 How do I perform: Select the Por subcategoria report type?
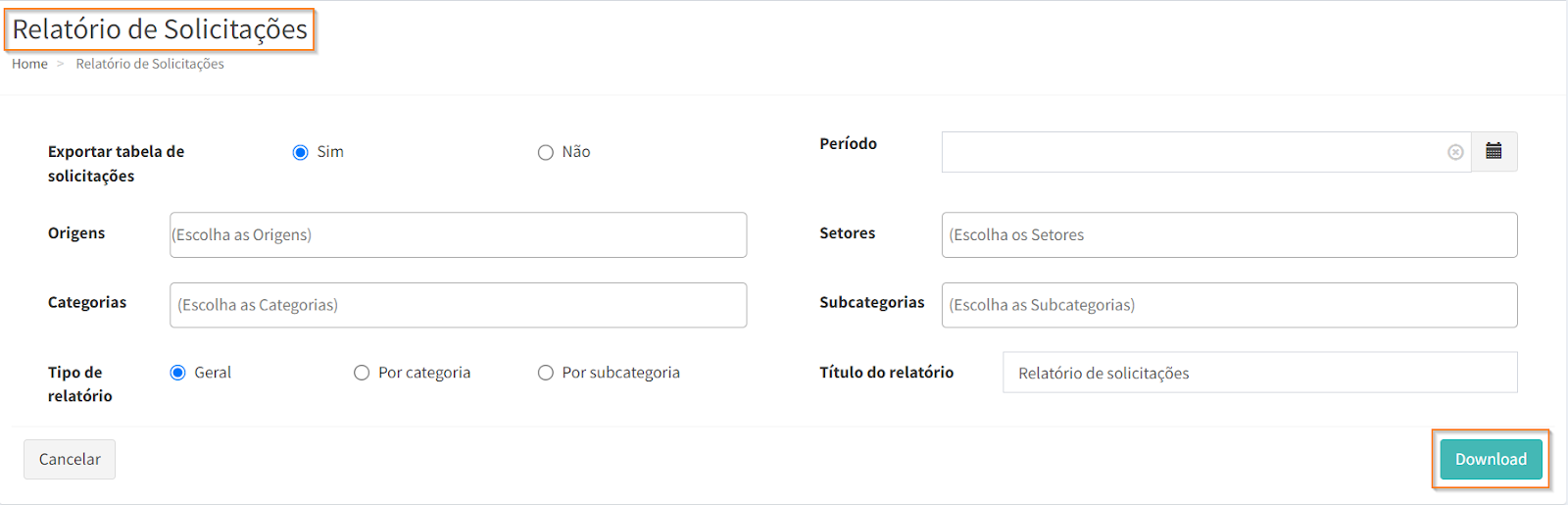coord(546,373)
